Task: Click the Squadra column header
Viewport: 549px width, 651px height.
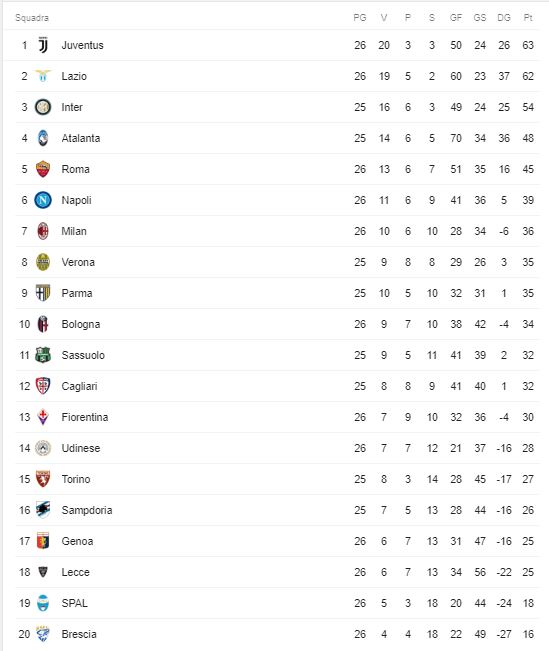Action: 32,18
